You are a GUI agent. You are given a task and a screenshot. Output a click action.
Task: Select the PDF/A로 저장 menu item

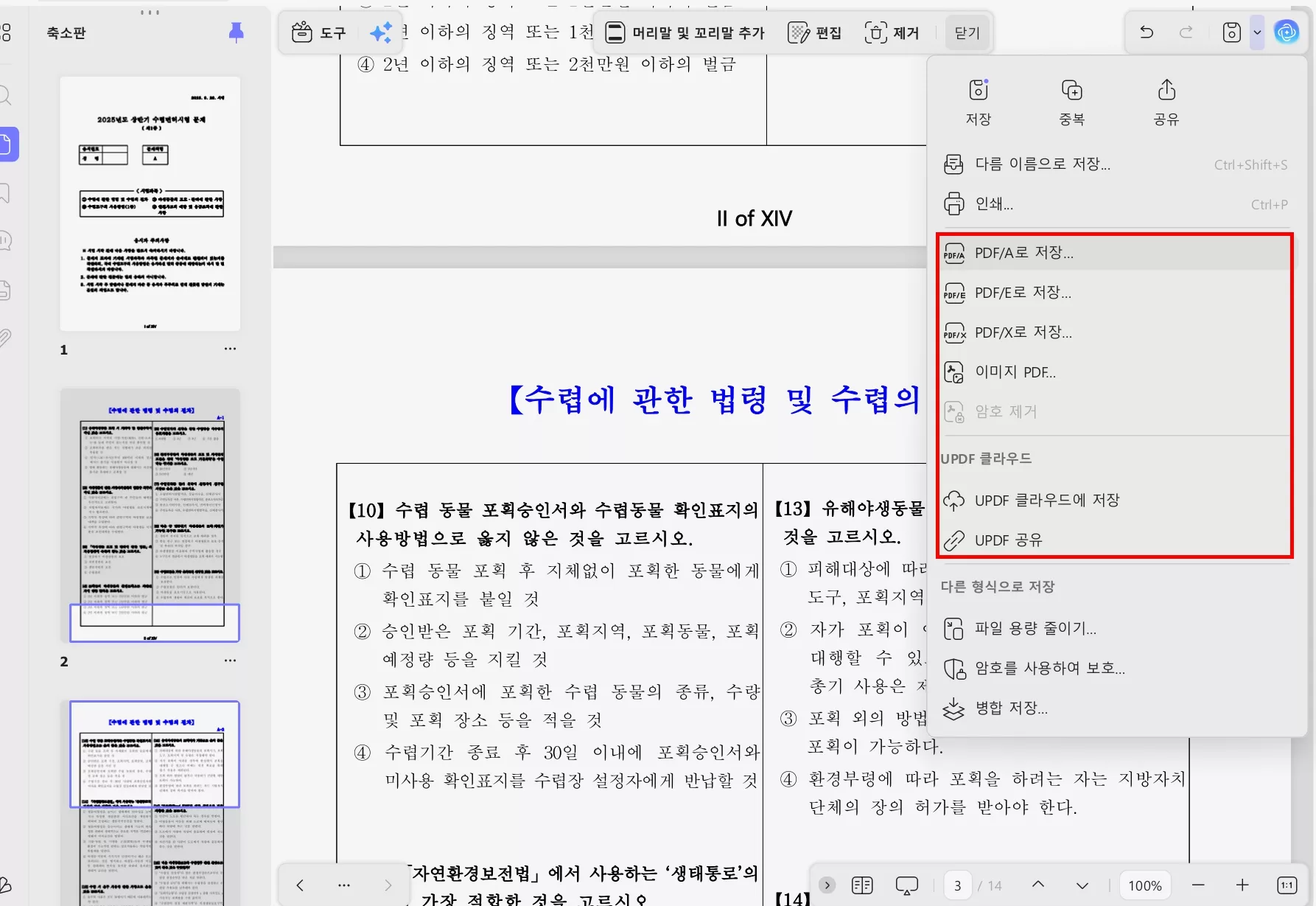1023,252
